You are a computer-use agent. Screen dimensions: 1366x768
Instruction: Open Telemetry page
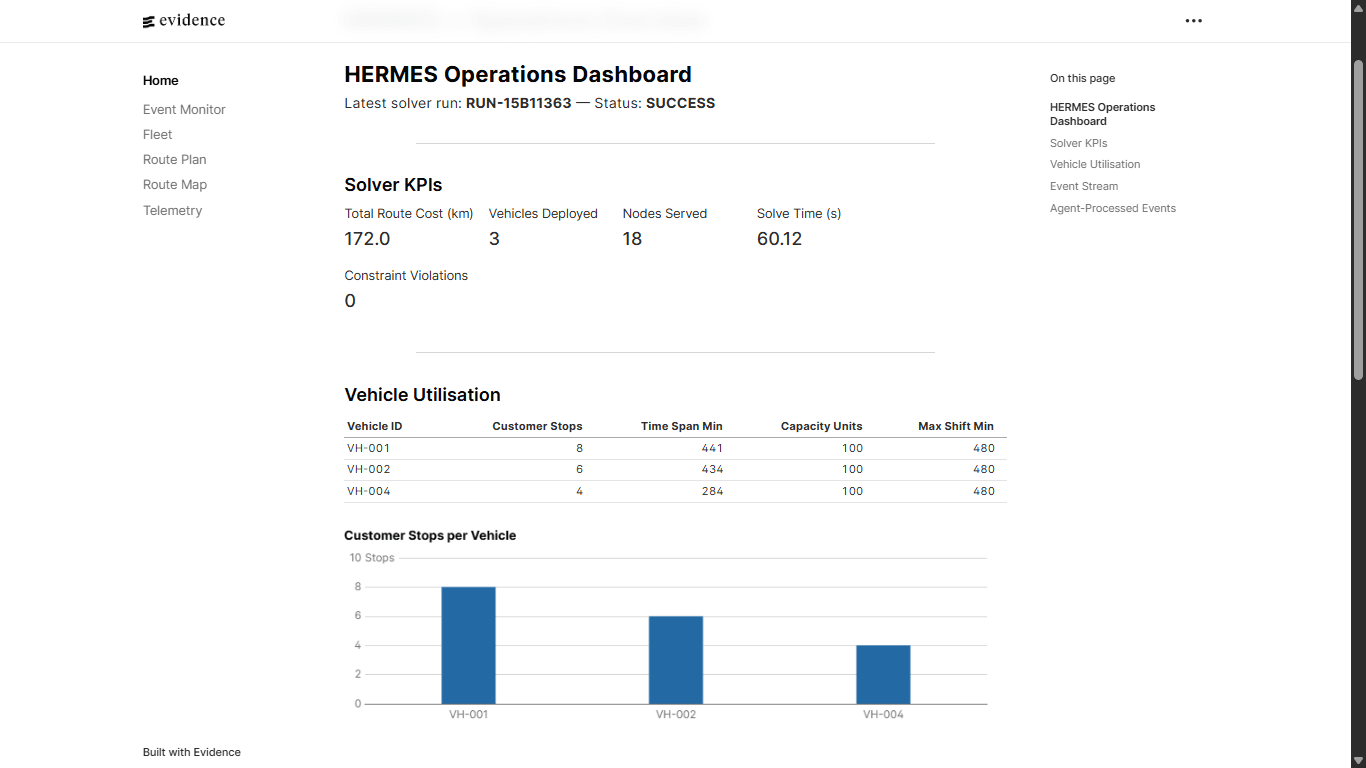pos(172,211)
